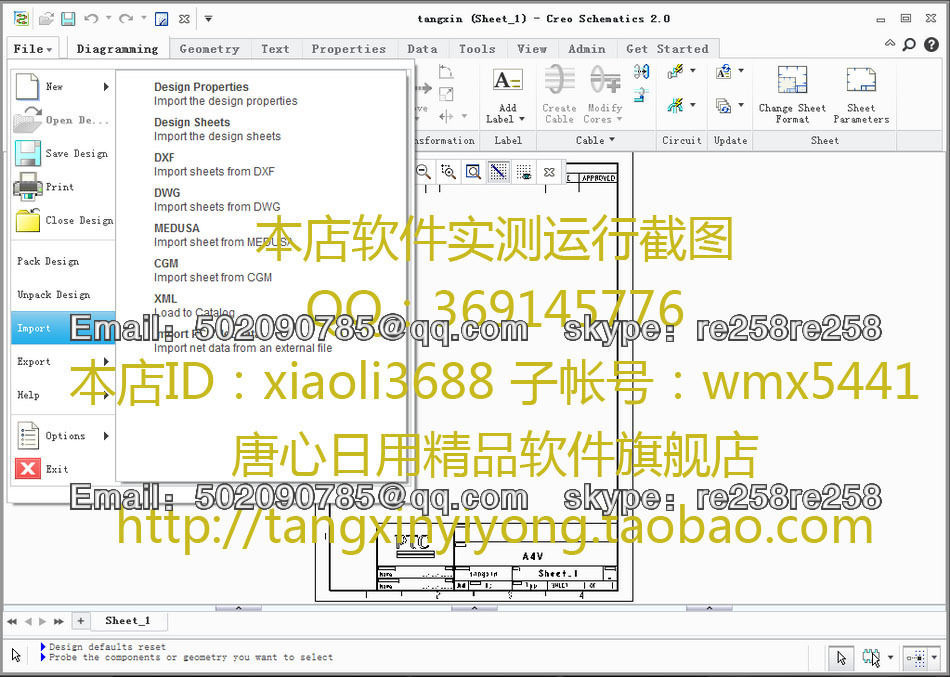
Task: Switch to the Properties ribbon tab
Action: pos(348,49)
